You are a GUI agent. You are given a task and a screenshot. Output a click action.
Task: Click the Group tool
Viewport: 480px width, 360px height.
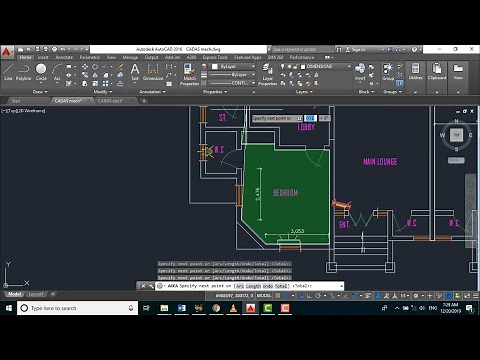point(388,72)
